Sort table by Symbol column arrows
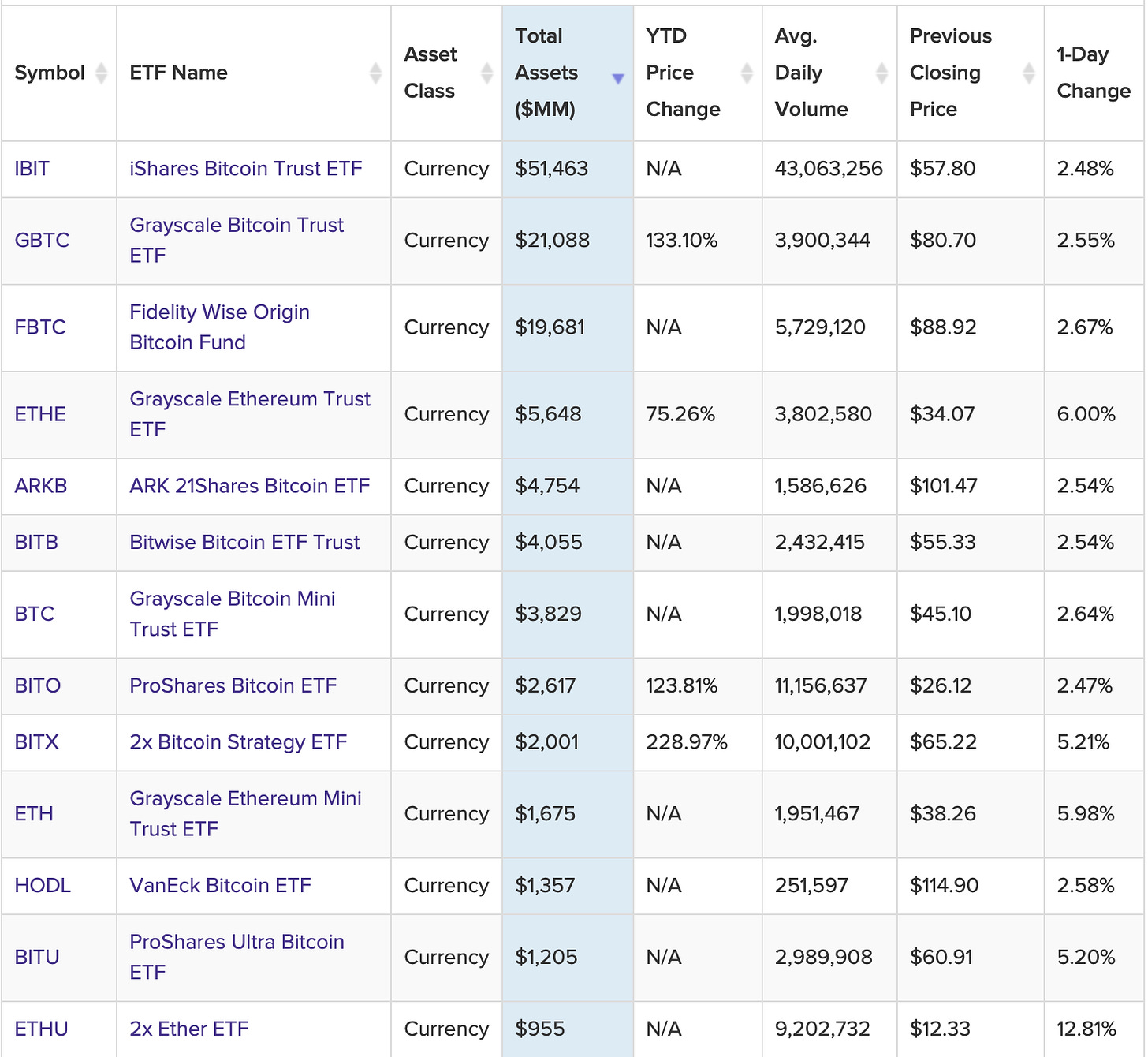The width and height of the screenshot is (1148, 1057). pos(101,73)
